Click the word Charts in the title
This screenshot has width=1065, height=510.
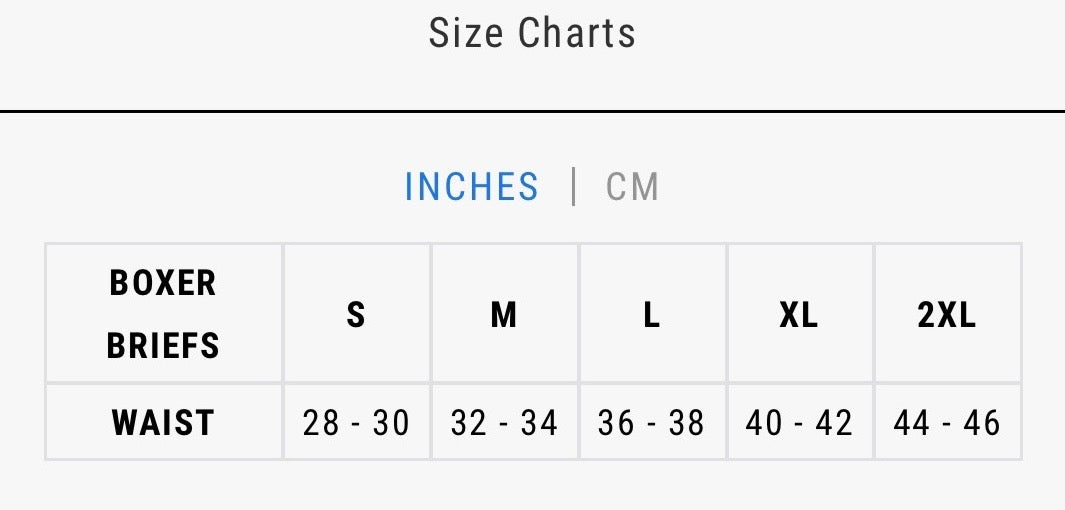[577, 33]
